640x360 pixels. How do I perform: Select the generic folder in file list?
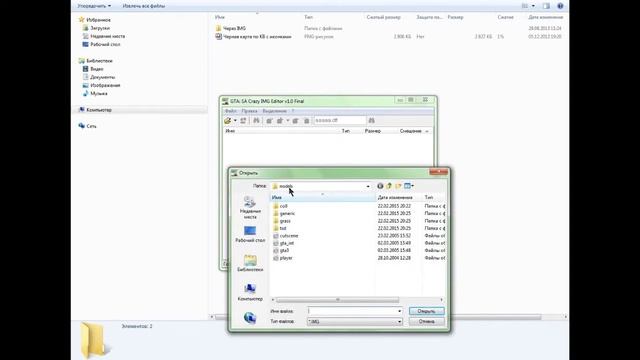pos(284,213)
